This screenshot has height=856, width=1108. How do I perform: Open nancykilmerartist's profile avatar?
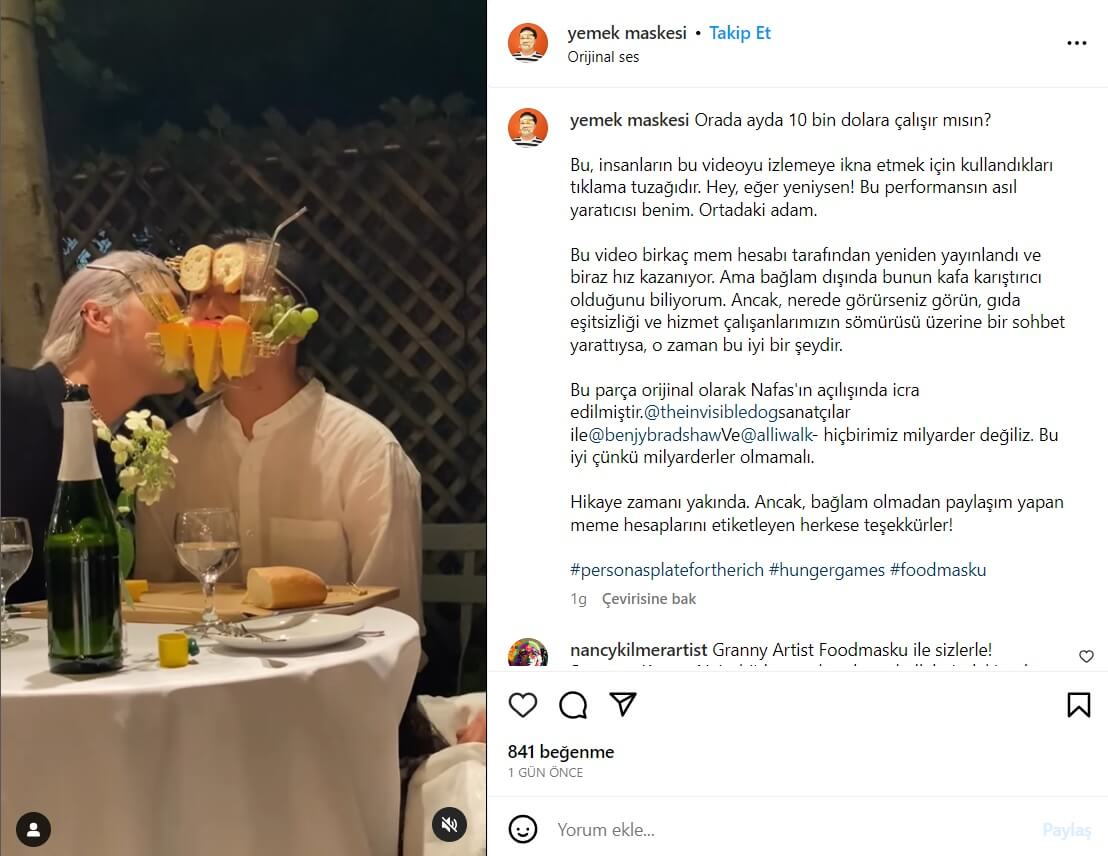528,654
